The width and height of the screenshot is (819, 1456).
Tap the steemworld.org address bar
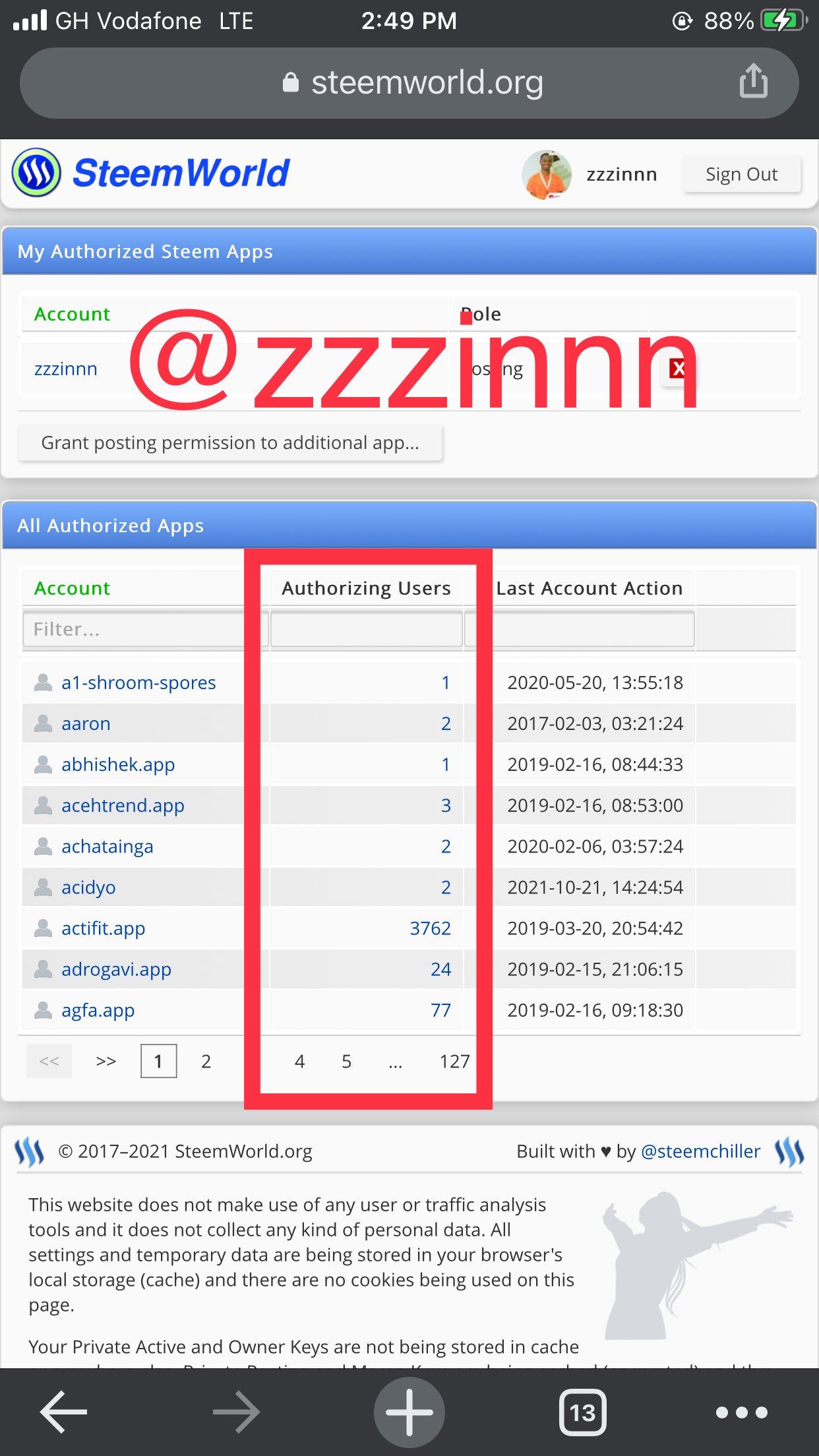tap(409, 82)
